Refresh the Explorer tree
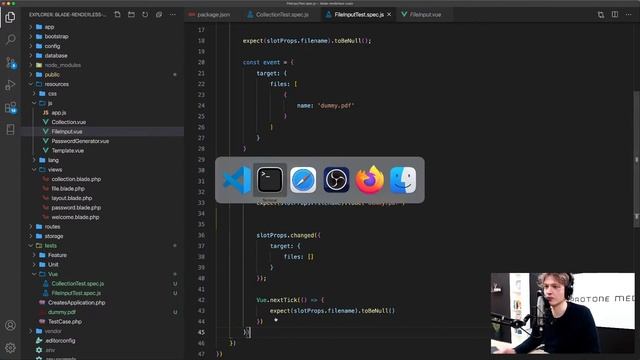 145,15
